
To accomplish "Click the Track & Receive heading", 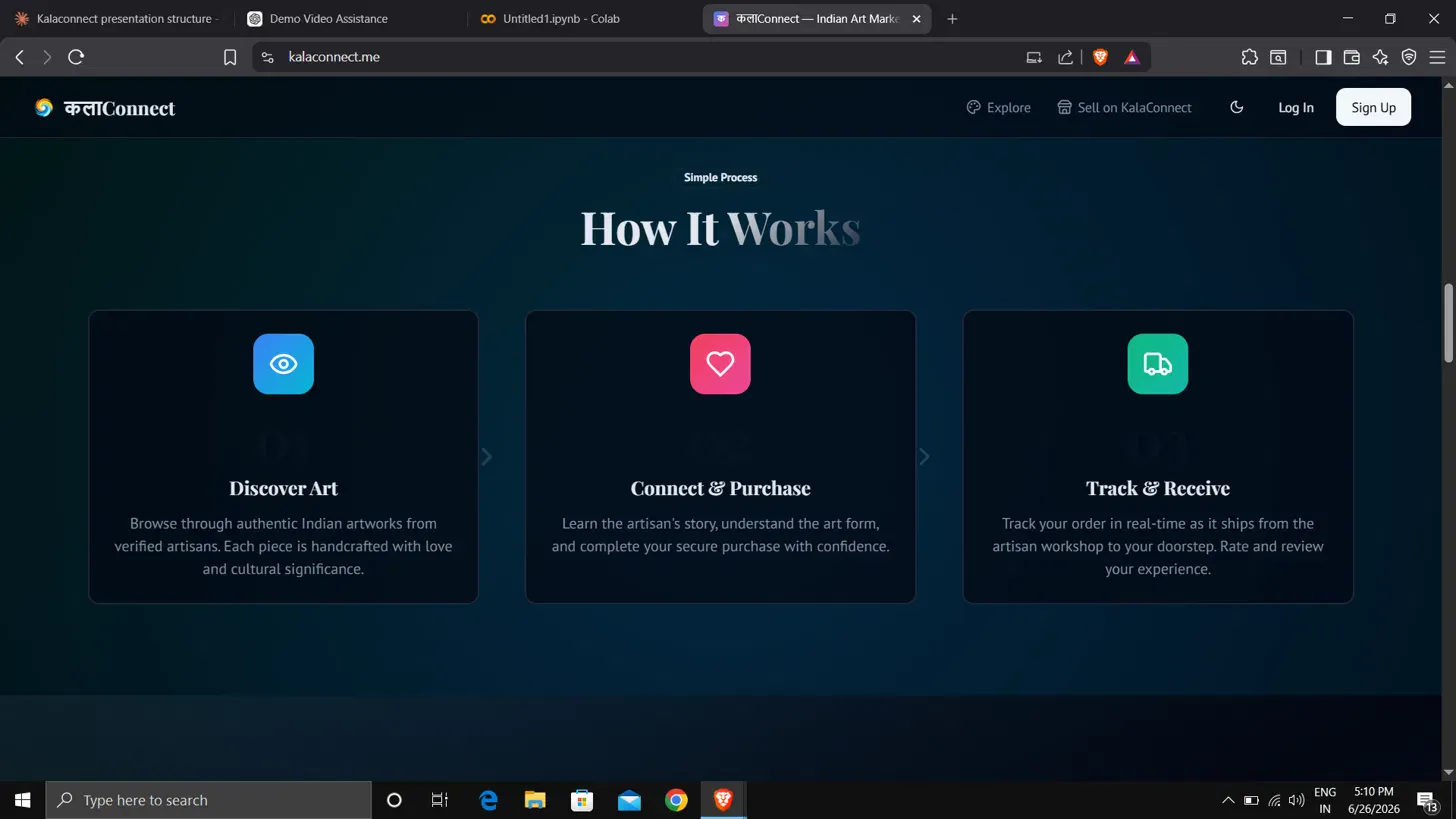I will pos(1158,488).
